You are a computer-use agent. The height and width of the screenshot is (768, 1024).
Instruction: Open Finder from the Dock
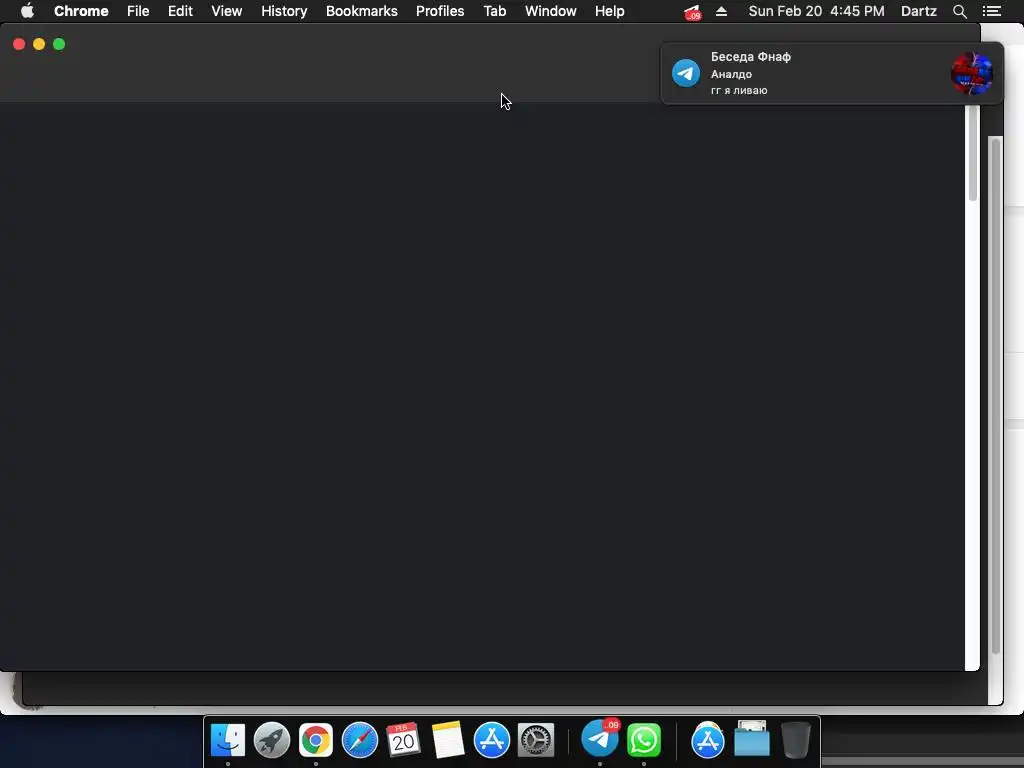(227, 740)
